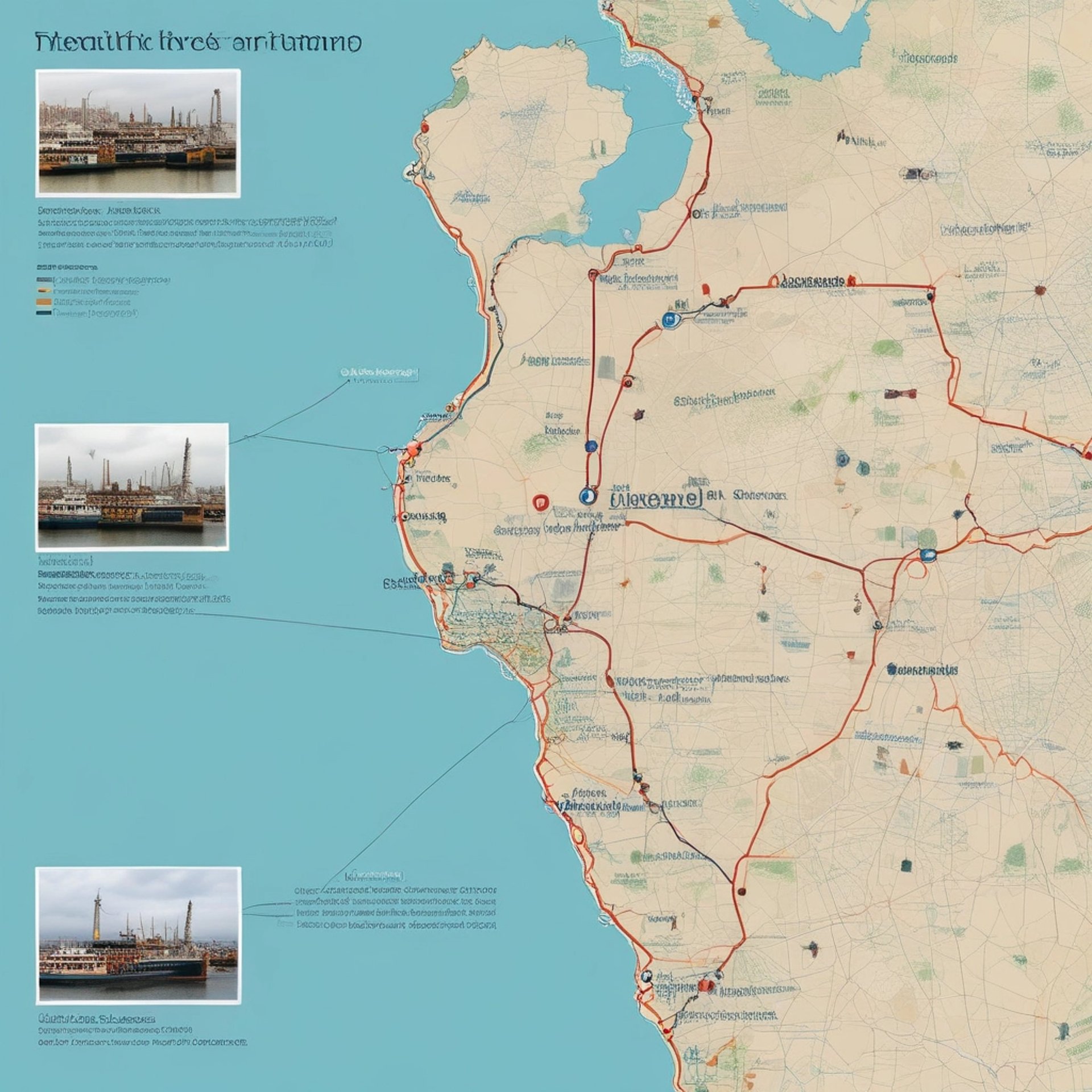Select the red rectangular marker on the eastern inland area

coord(900,394)
